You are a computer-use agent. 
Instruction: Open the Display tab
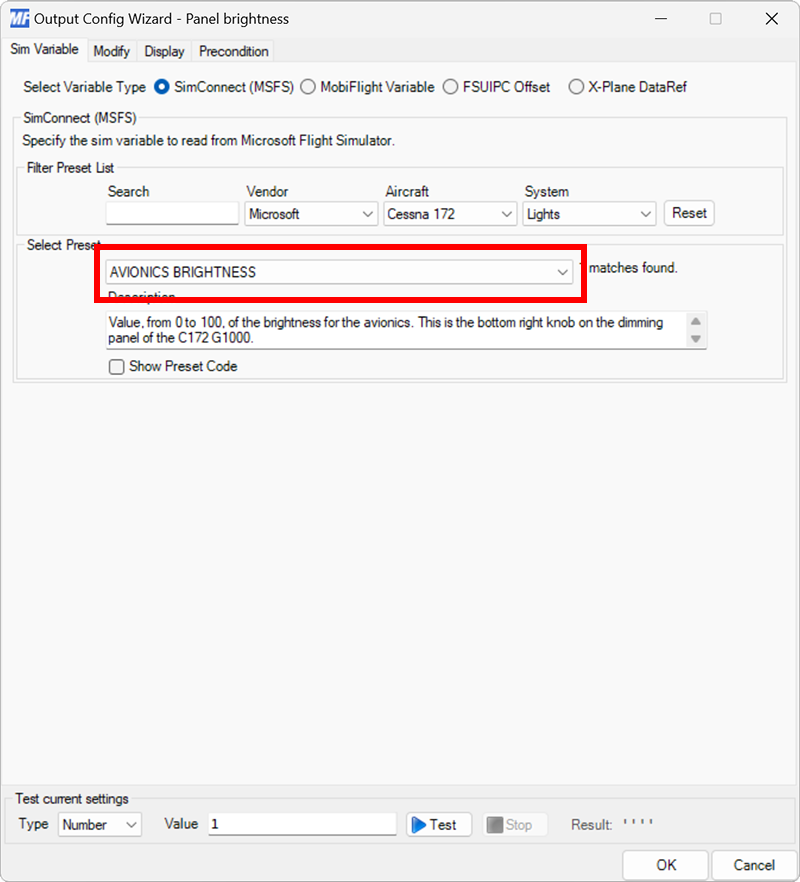coord(164,51)
